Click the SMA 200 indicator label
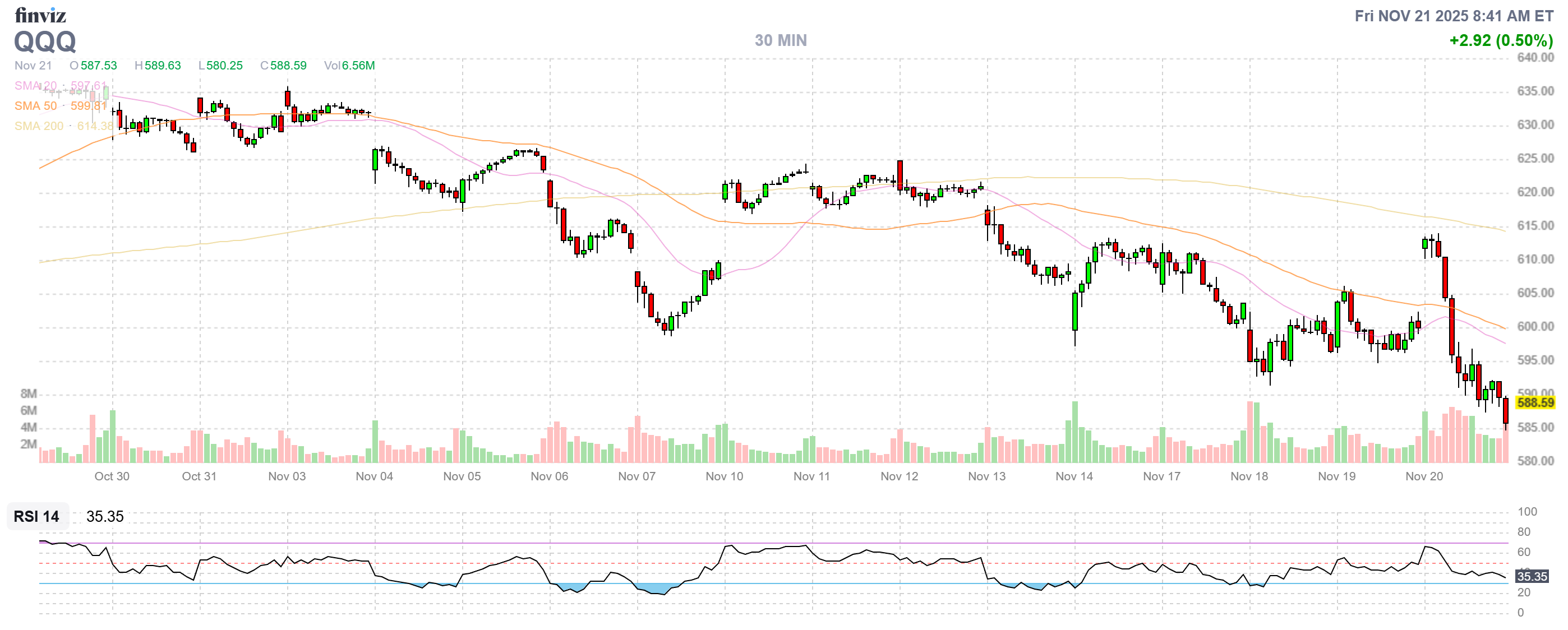The image size is (1568, 630). (x=39, y=126)
